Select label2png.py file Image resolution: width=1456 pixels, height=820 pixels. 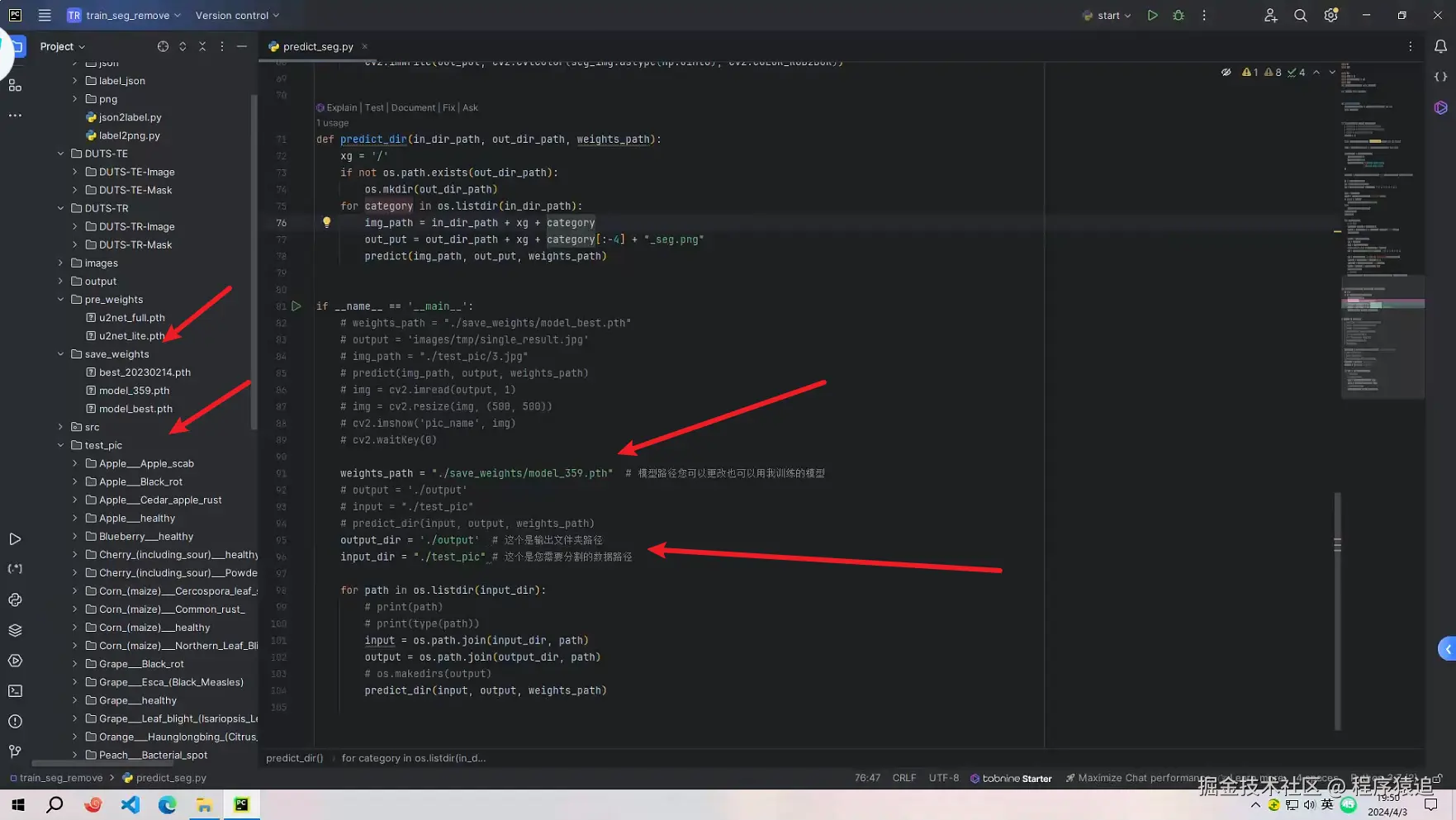tap(129, 135)
